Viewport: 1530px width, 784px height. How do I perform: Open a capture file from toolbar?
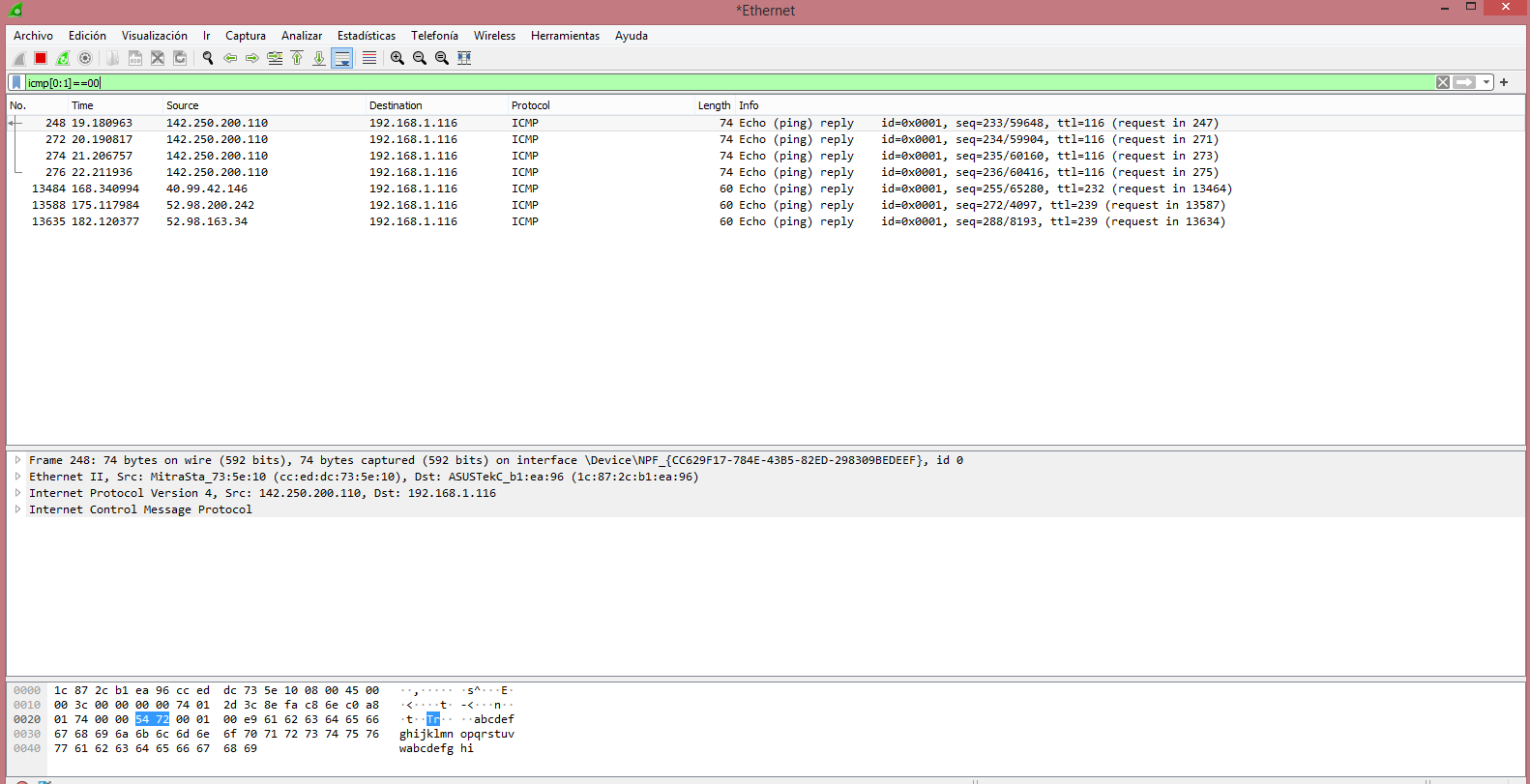point(113,58)
